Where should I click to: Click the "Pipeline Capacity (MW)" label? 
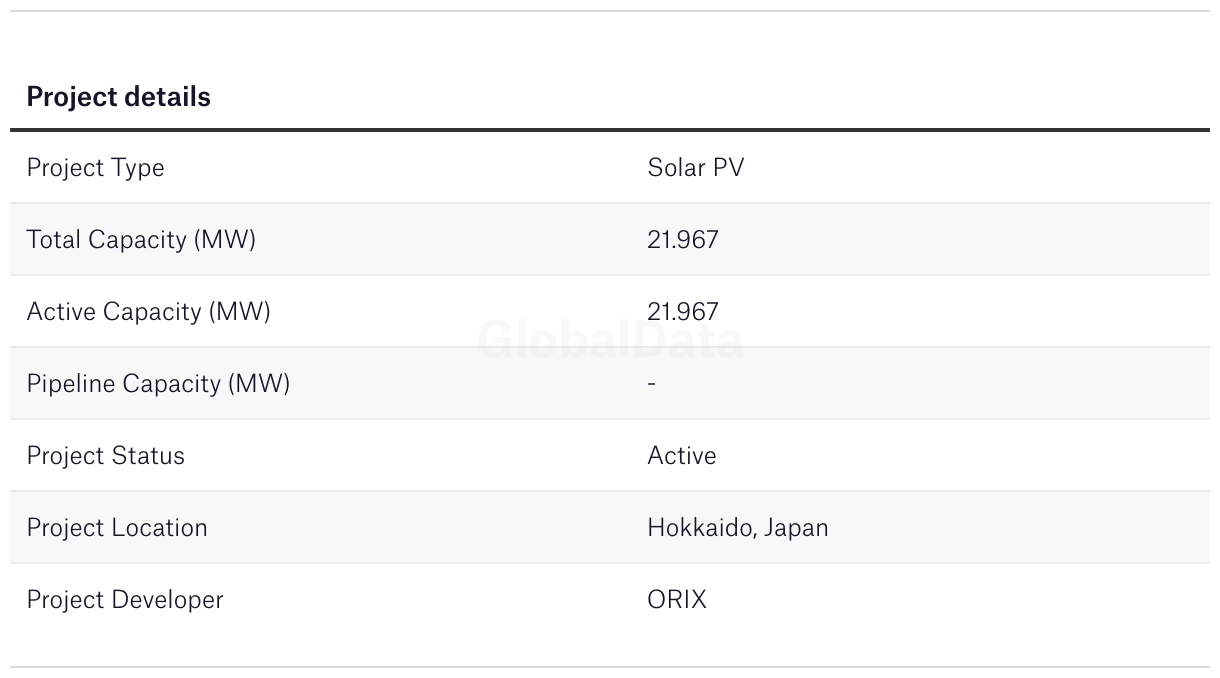[x=158, y=384]
